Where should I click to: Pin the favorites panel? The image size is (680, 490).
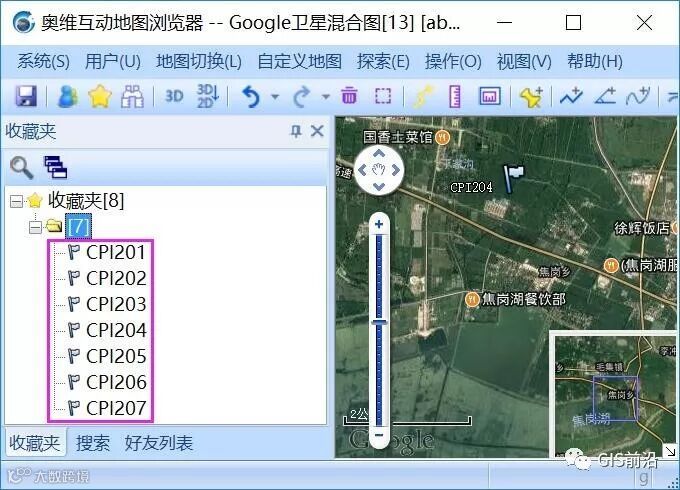296,131
